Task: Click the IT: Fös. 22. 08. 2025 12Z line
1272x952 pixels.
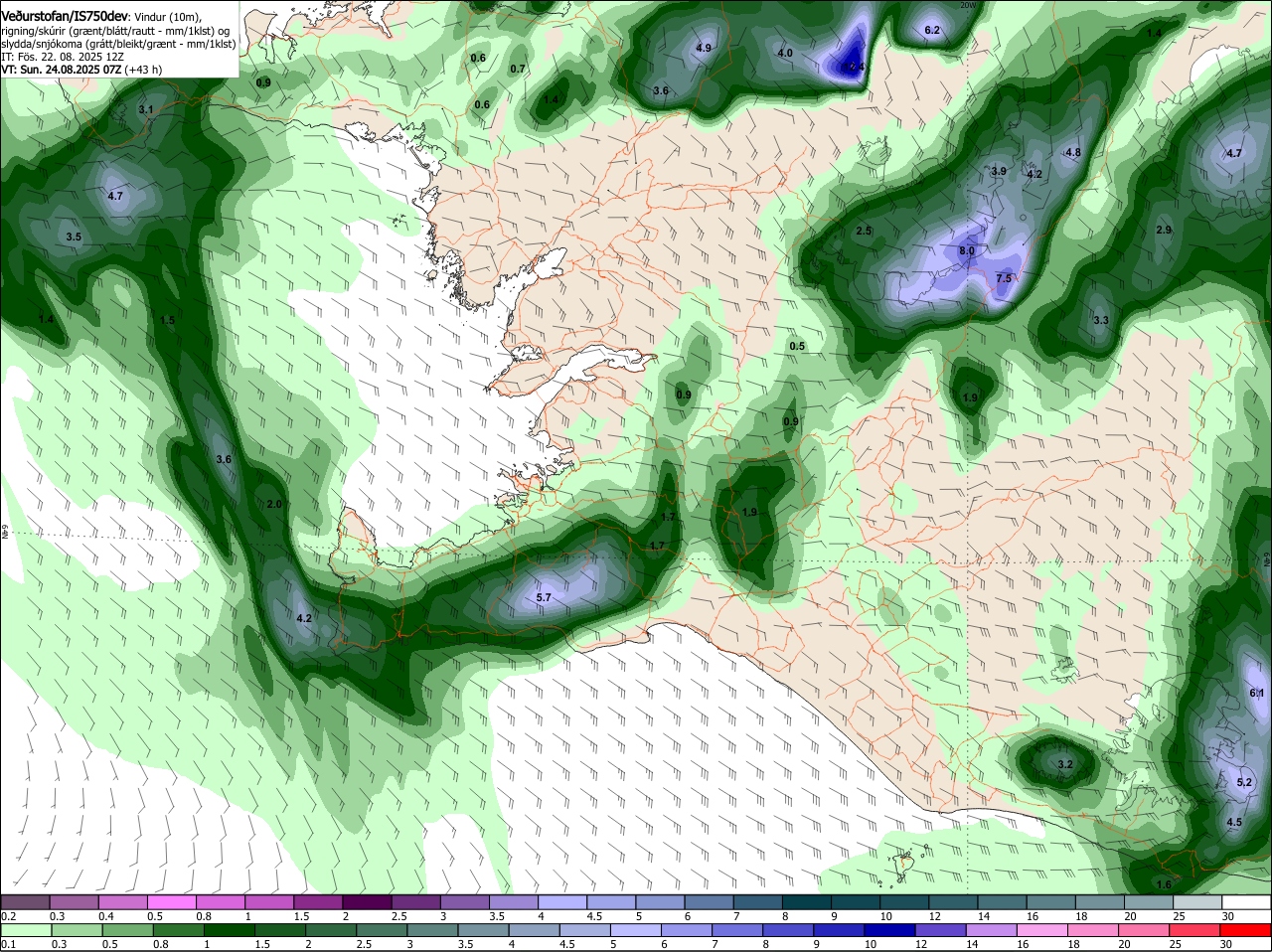Action: coord(63,57)
